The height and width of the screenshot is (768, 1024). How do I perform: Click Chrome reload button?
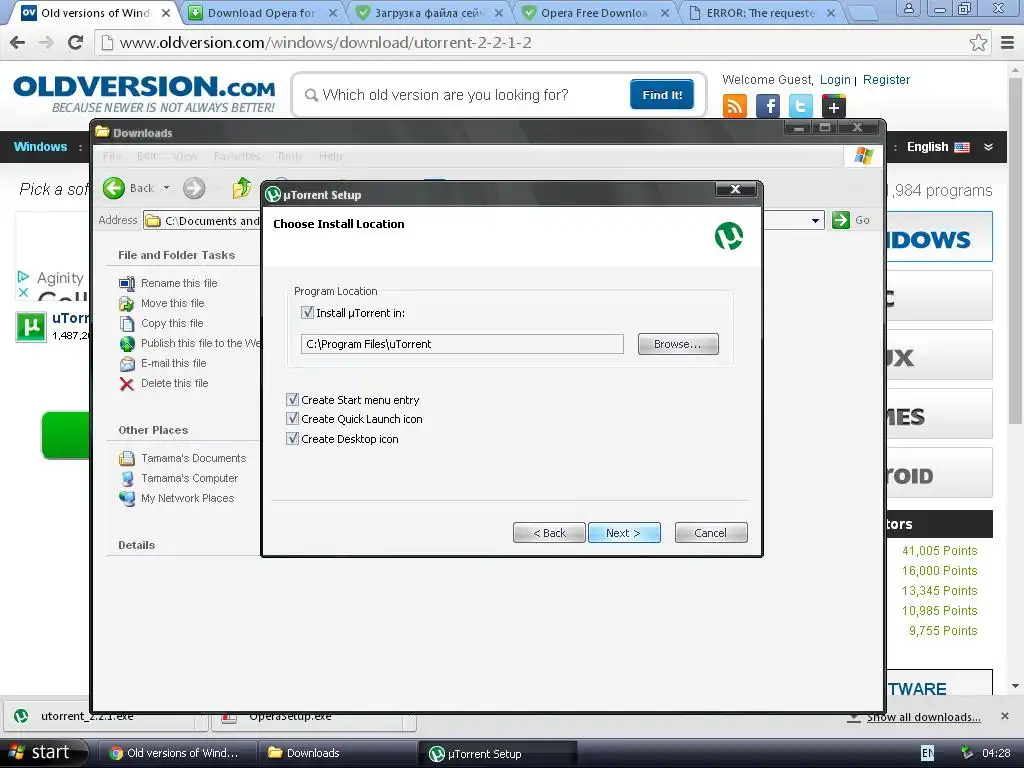(76, 42)
